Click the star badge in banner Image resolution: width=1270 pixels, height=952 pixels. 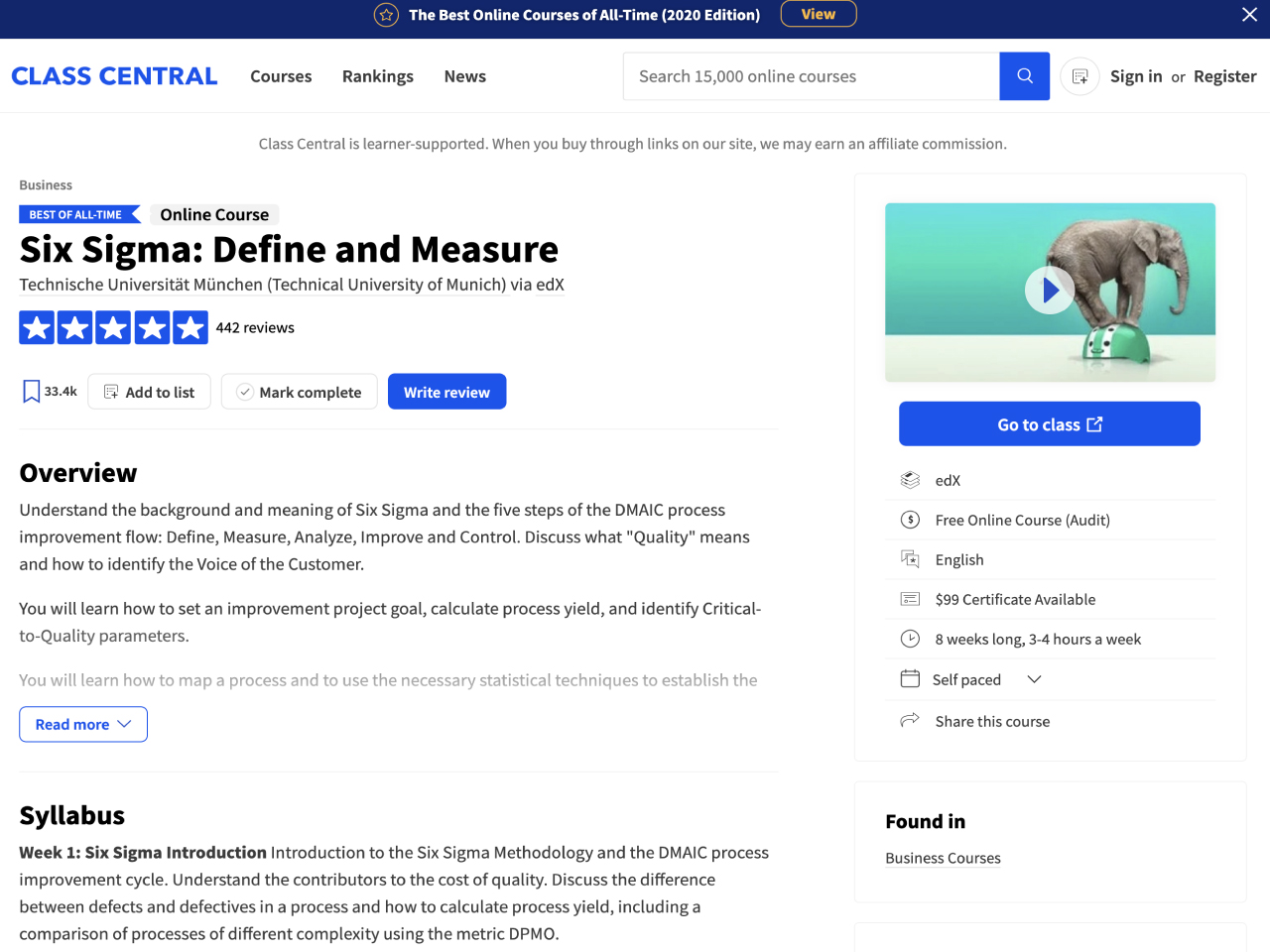point(386,15)
